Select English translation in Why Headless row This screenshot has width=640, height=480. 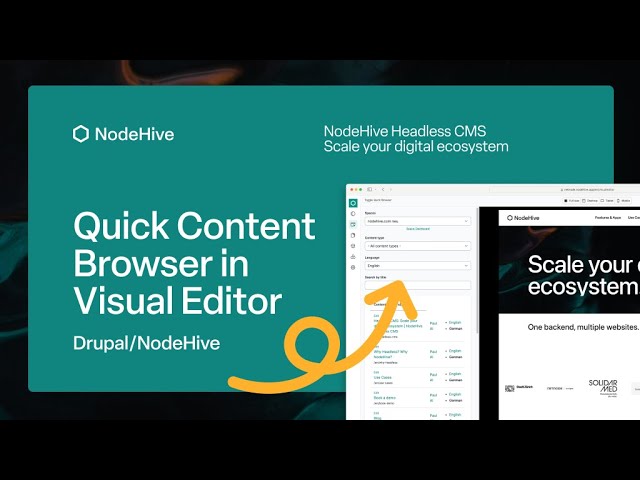pos(455,351)
